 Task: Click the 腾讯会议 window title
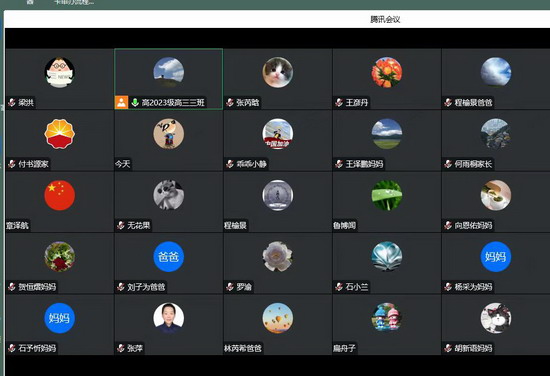coord(385,19)
